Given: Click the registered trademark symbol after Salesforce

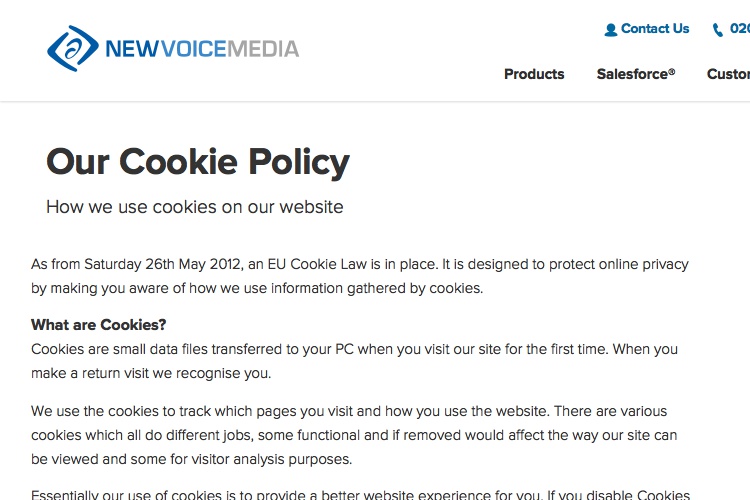Looking at the screenshot, I should [672, 71].
